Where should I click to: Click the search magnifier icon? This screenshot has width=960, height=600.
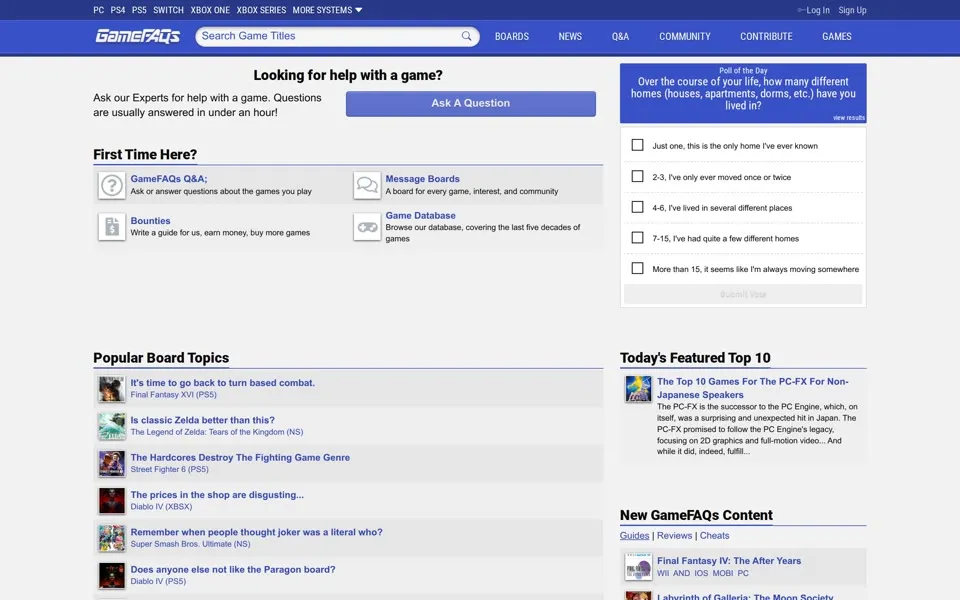pos(467,36)
